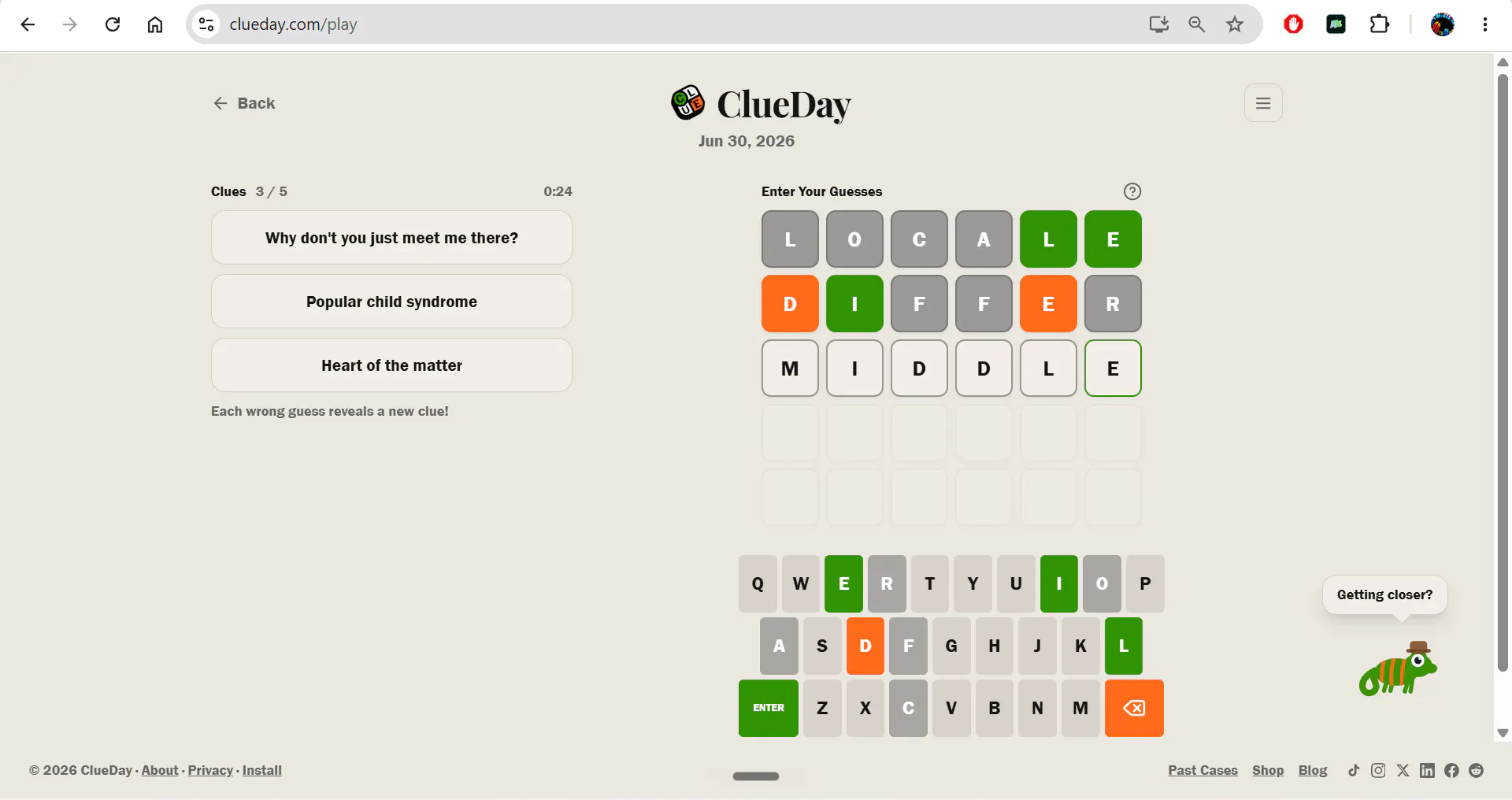Open the extensions puzzle icon

coord(1380,24)
